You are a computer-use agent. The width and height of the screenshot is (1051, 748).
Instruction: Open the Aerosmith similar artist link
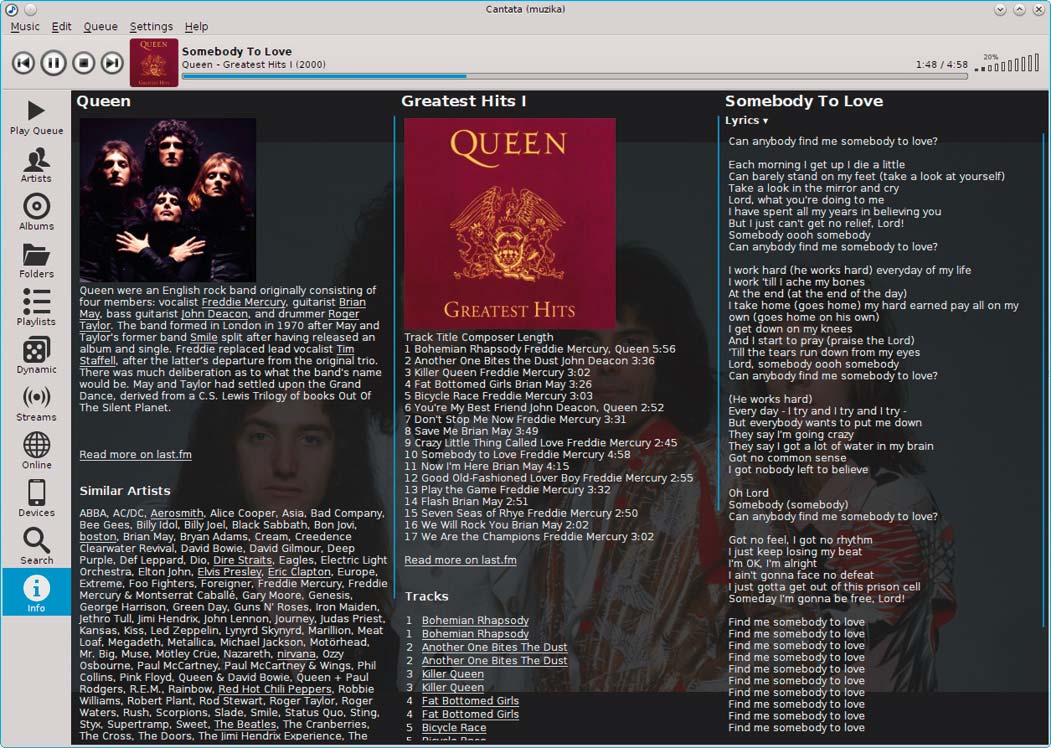point(177,513)
